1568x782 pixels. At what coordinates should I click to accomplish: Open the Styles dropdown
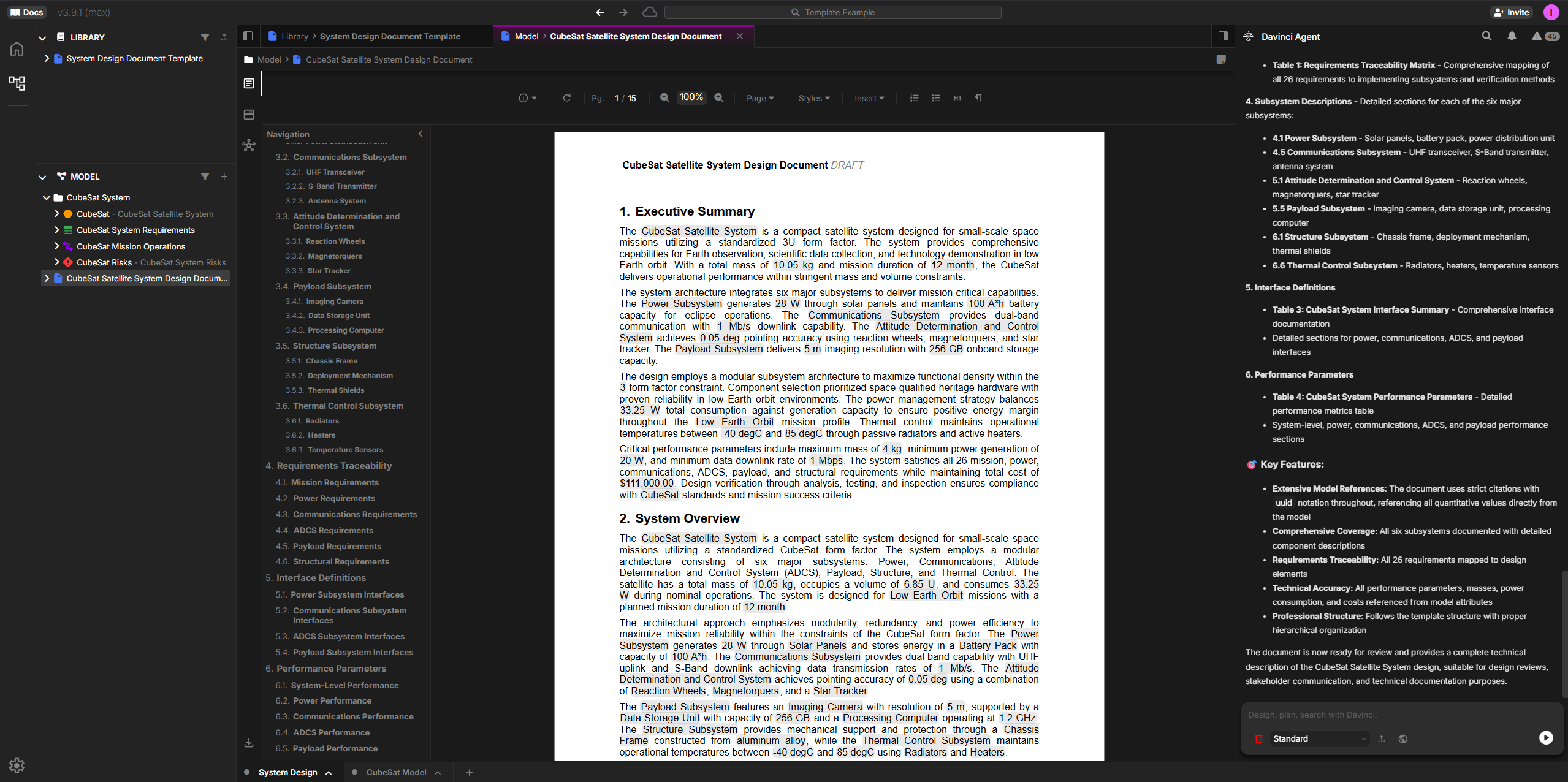tap(813, 98)
